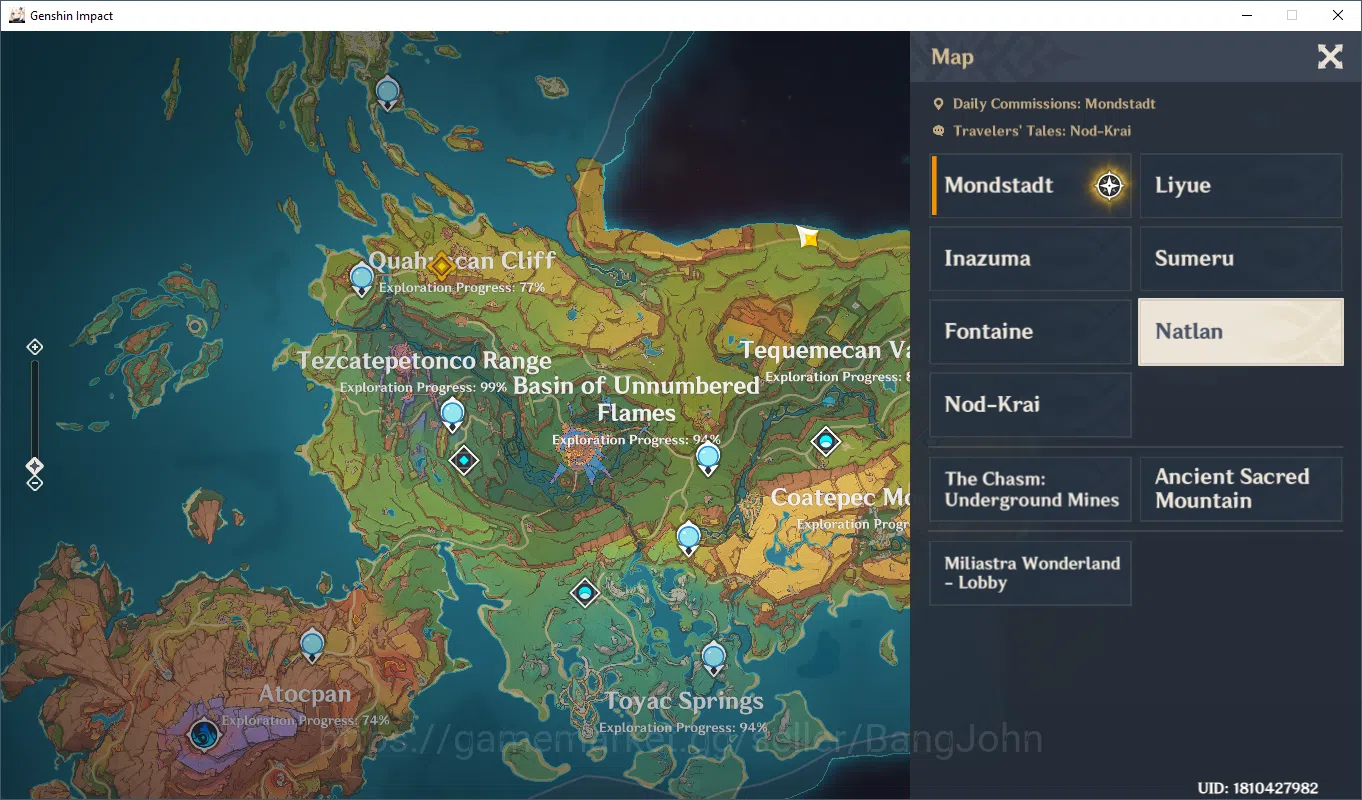Open the domain diamond below Tezcatepetonco waypoint
The width and height of the screenshot is (1362, 800).
pyautogui.click(x=464, y=460)
